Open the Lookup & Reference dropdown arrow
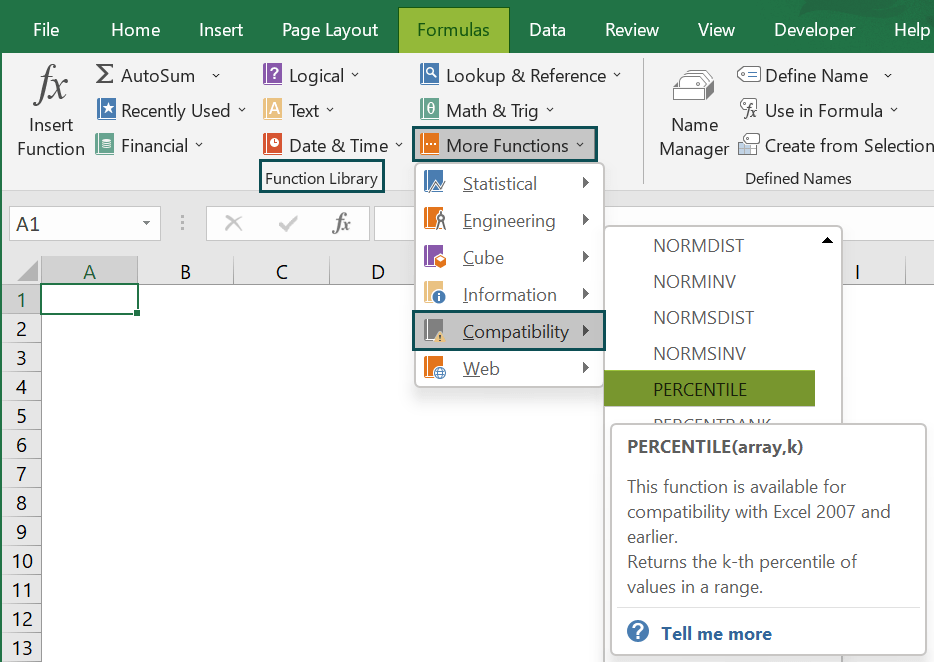 click(x=617, y=75)
